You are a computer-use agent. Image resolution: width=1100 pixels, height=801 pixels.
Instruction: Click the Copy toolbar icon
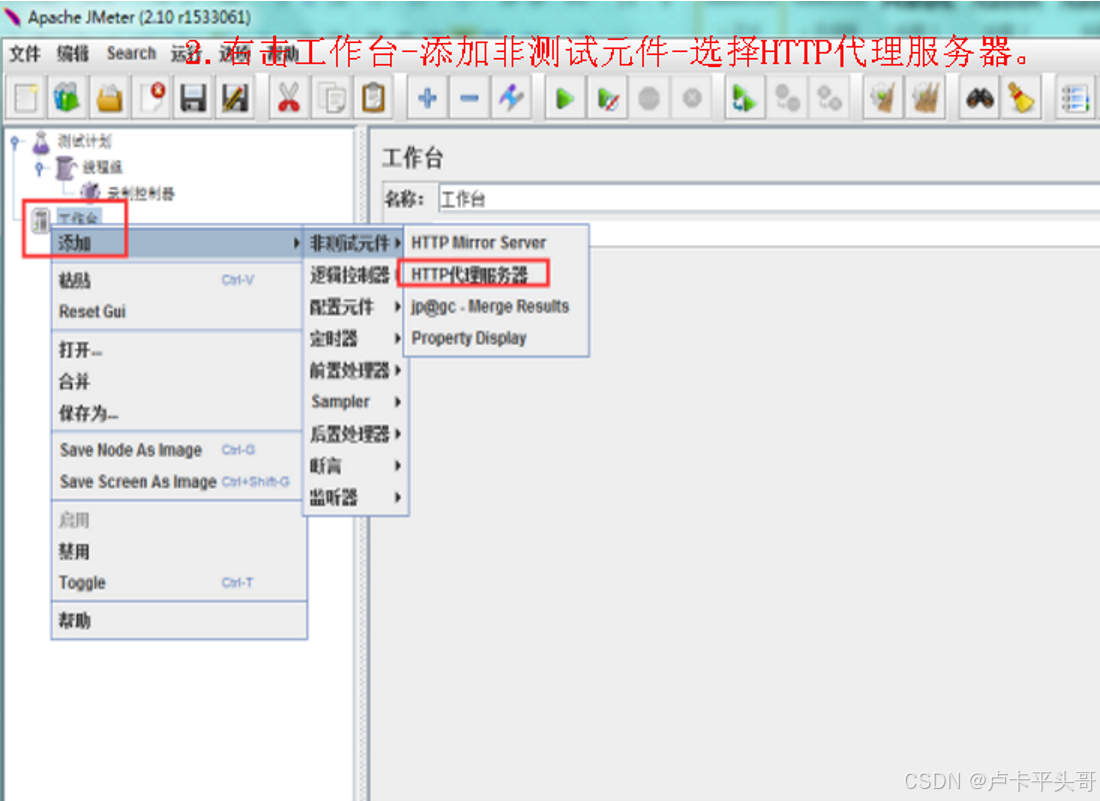point(330,98)
